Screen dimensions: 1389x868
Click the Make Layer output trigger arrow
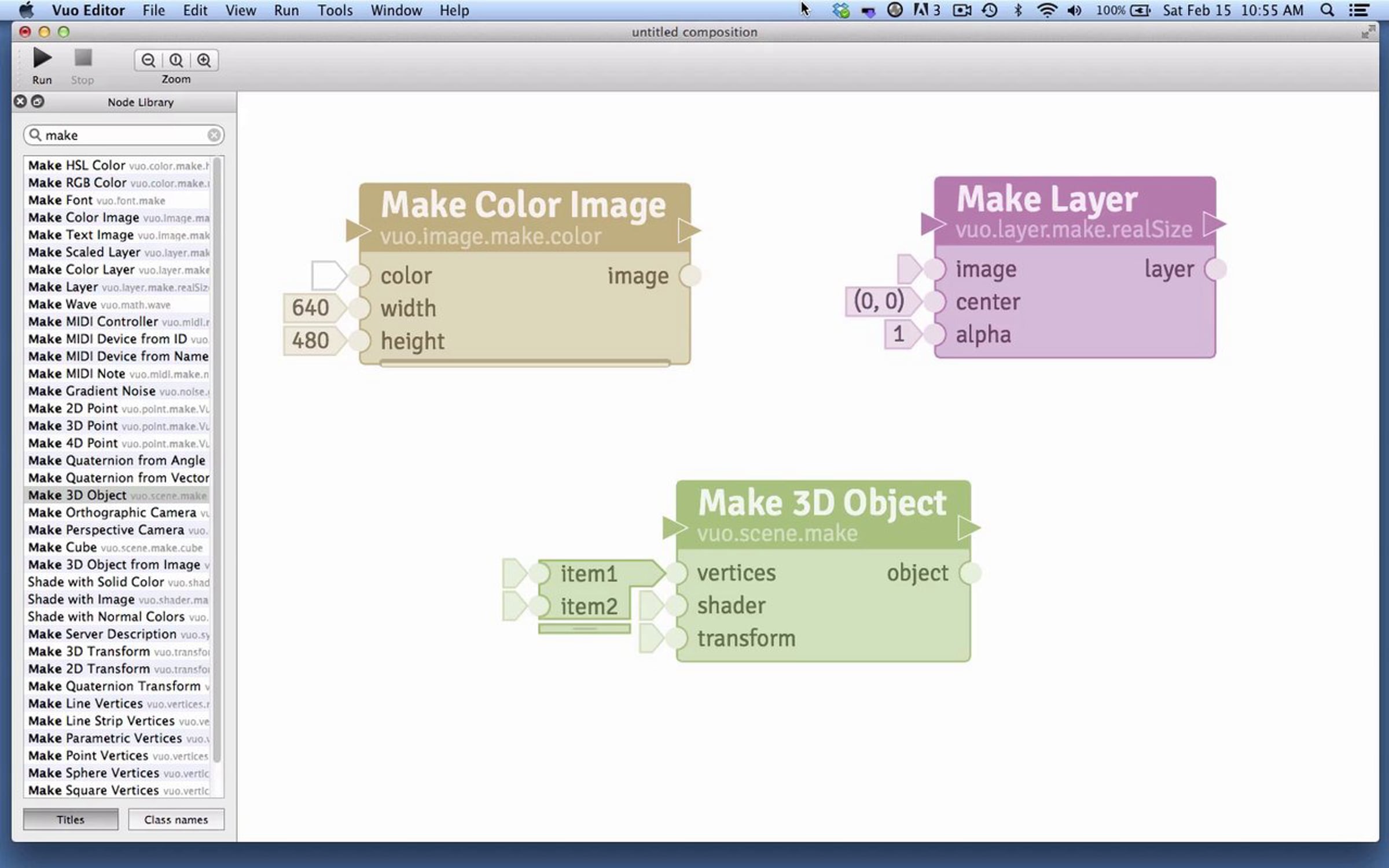coord(1213,224)
